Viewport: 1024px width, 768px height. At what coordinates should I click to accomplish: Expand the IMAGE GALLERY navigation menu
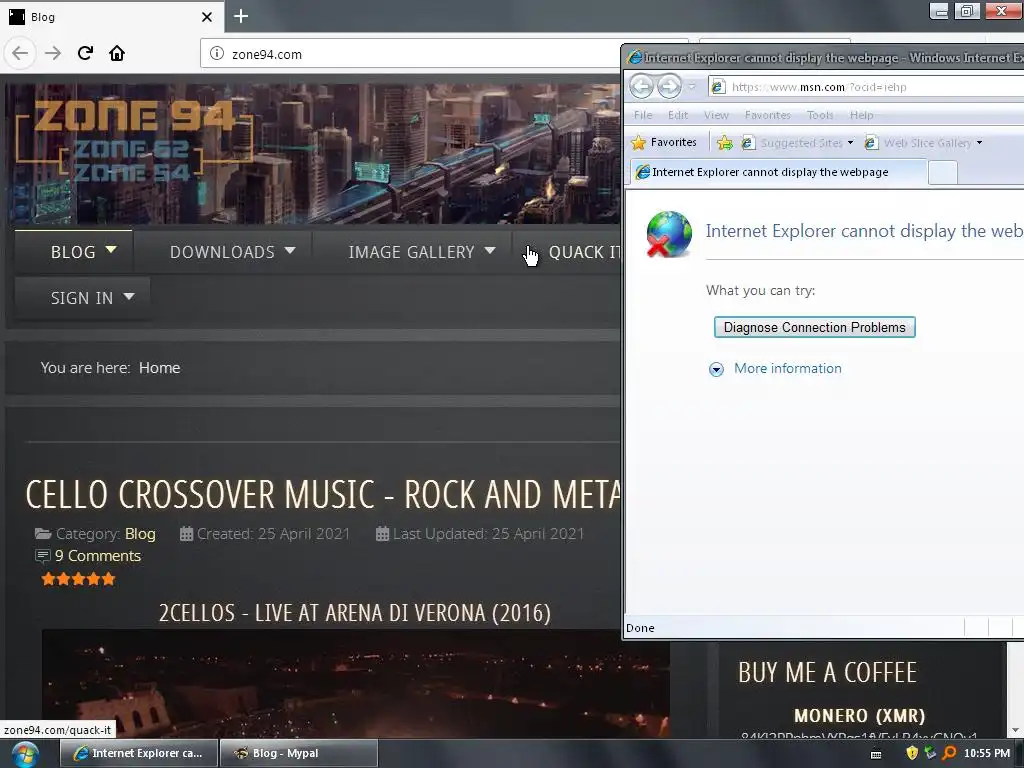pos(421,252)
